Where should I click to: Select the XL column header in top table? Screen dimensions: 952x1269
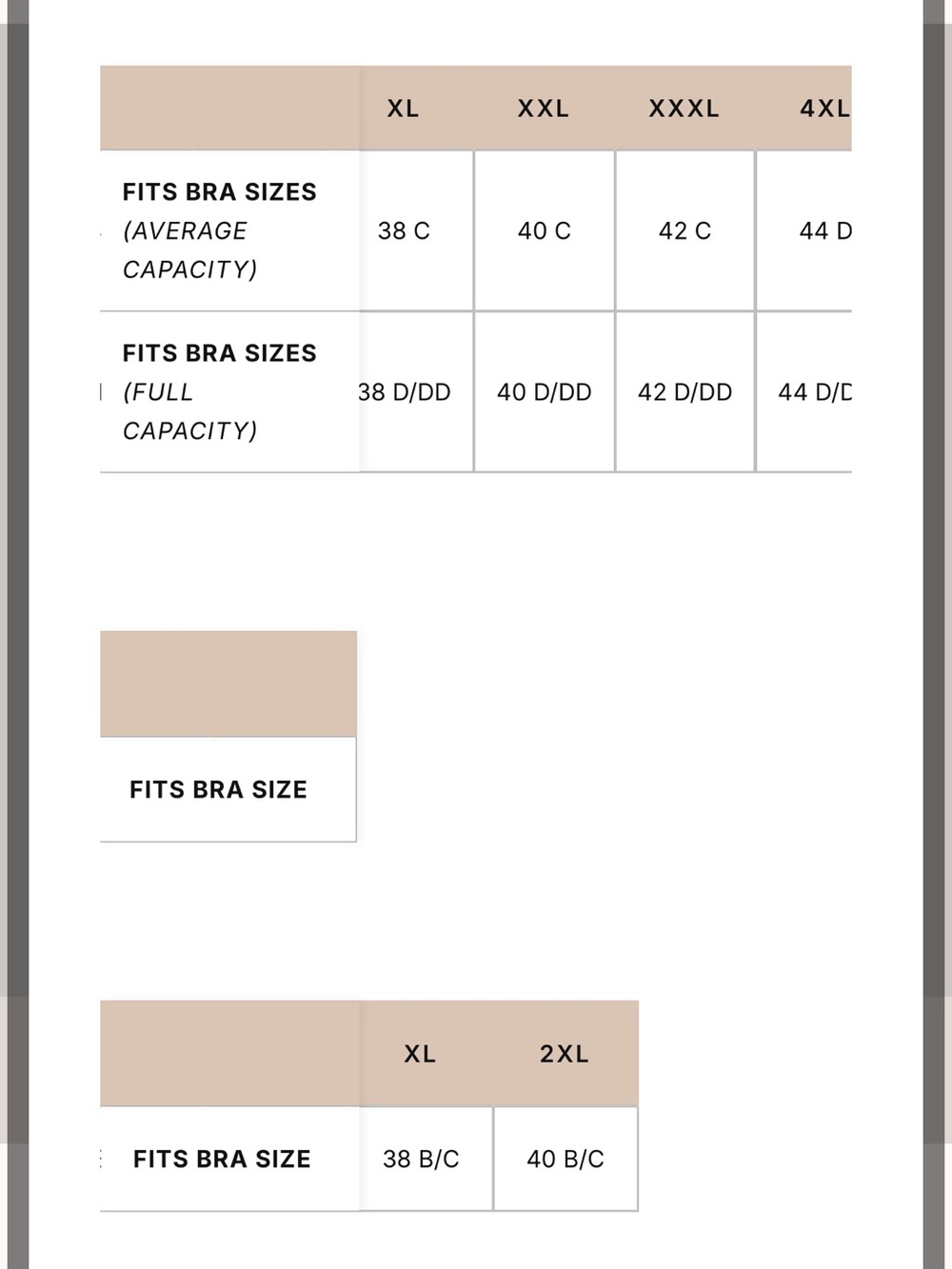coord(404,109)
